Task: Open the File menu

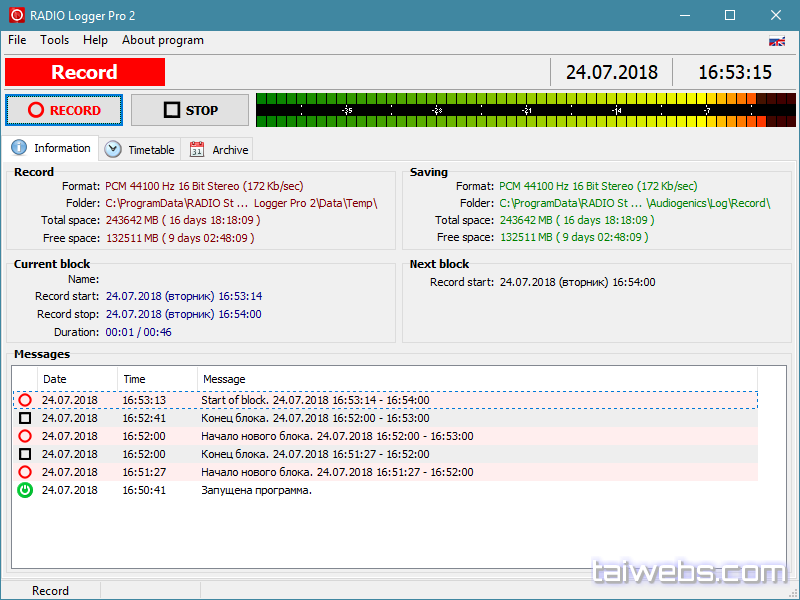Action: click(x=17, y=40)
